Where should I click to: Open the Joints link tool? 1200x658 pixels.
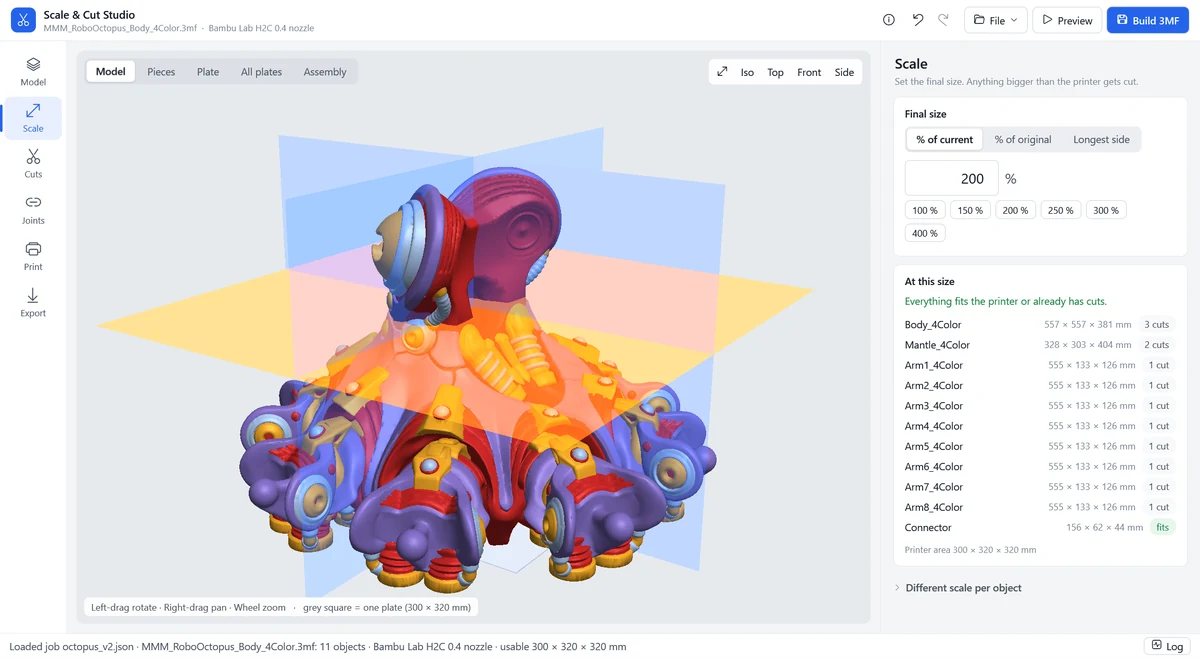33,210
